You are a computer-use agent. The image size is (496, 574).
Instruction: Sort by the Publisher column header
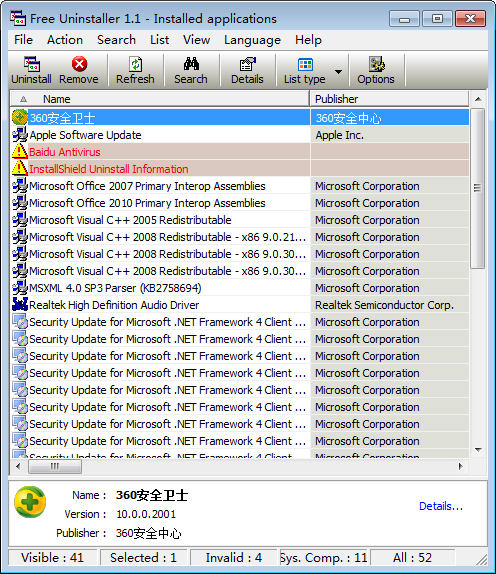coord(389,99)
